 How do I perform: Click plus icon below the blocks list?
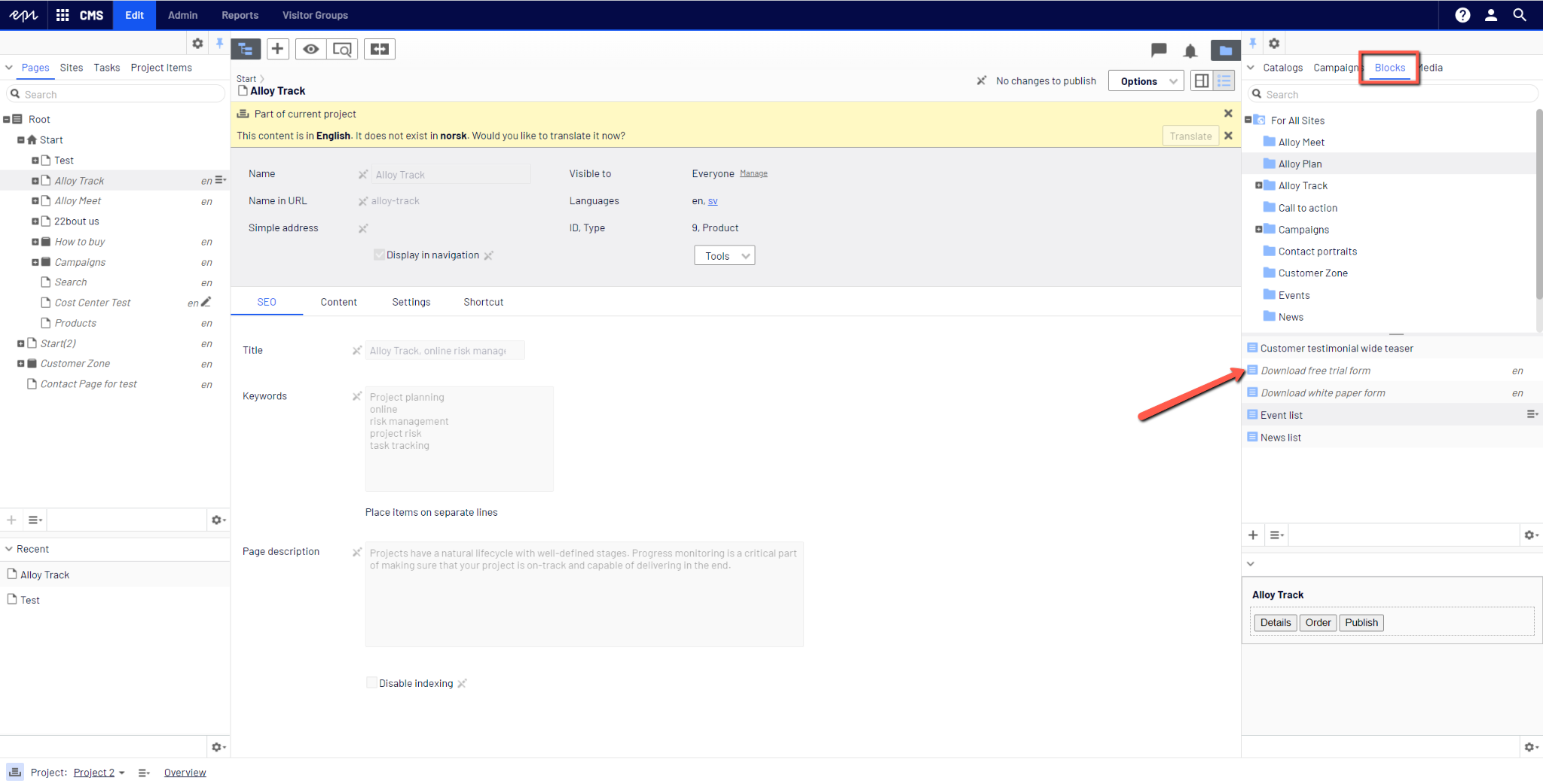[1253, 535]
